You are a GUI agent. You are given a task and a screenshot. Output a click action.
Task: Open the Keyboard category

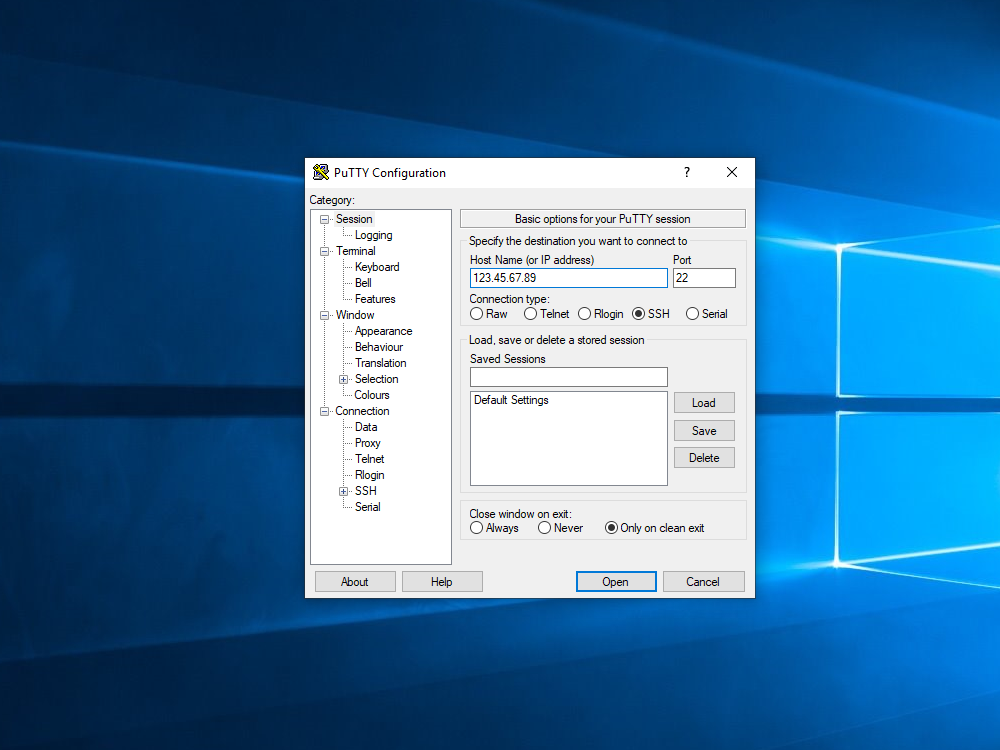377,267
